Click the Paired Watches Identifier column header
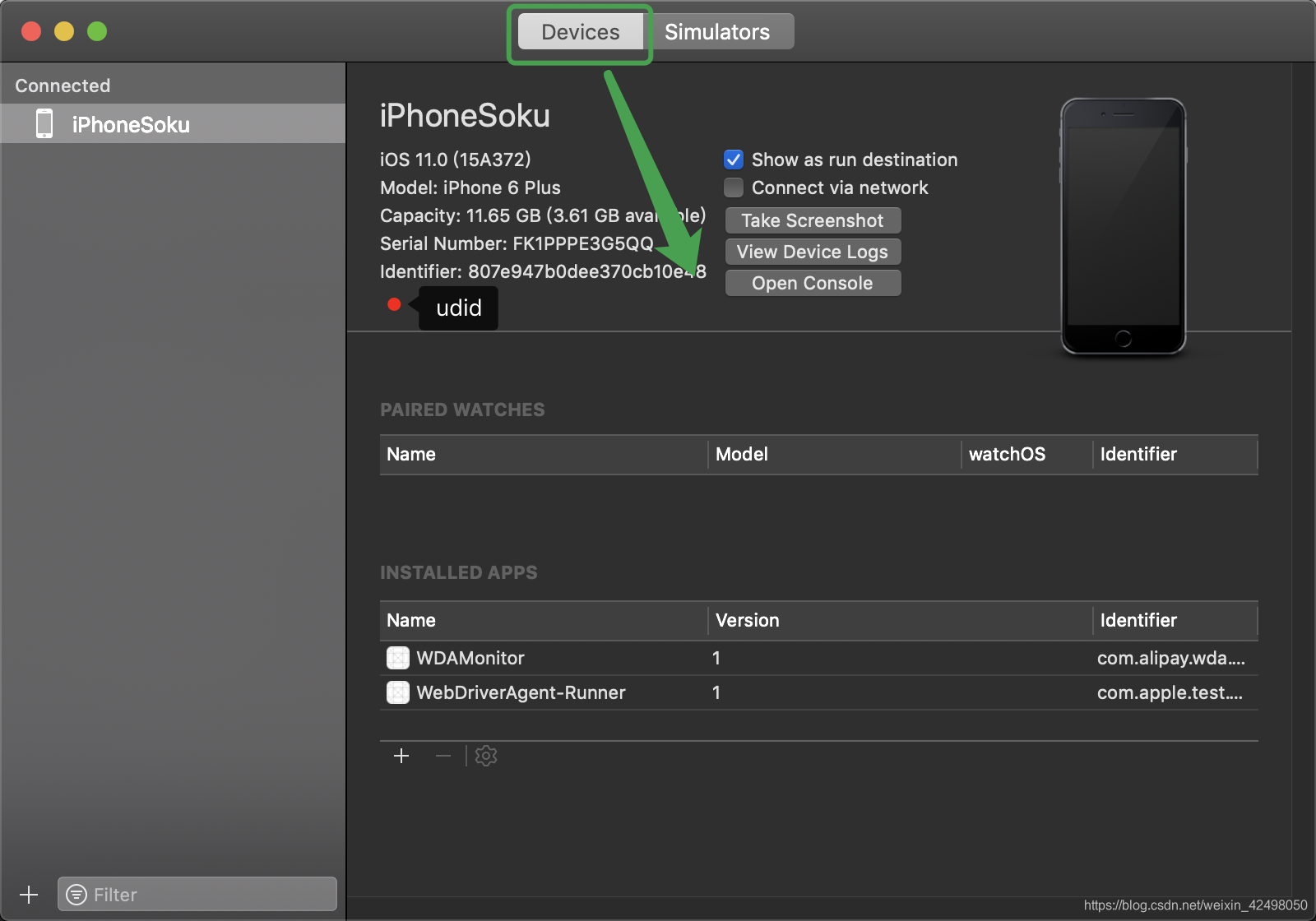The width and height of the screenshot is (1316, 921). coord(1175,454)
